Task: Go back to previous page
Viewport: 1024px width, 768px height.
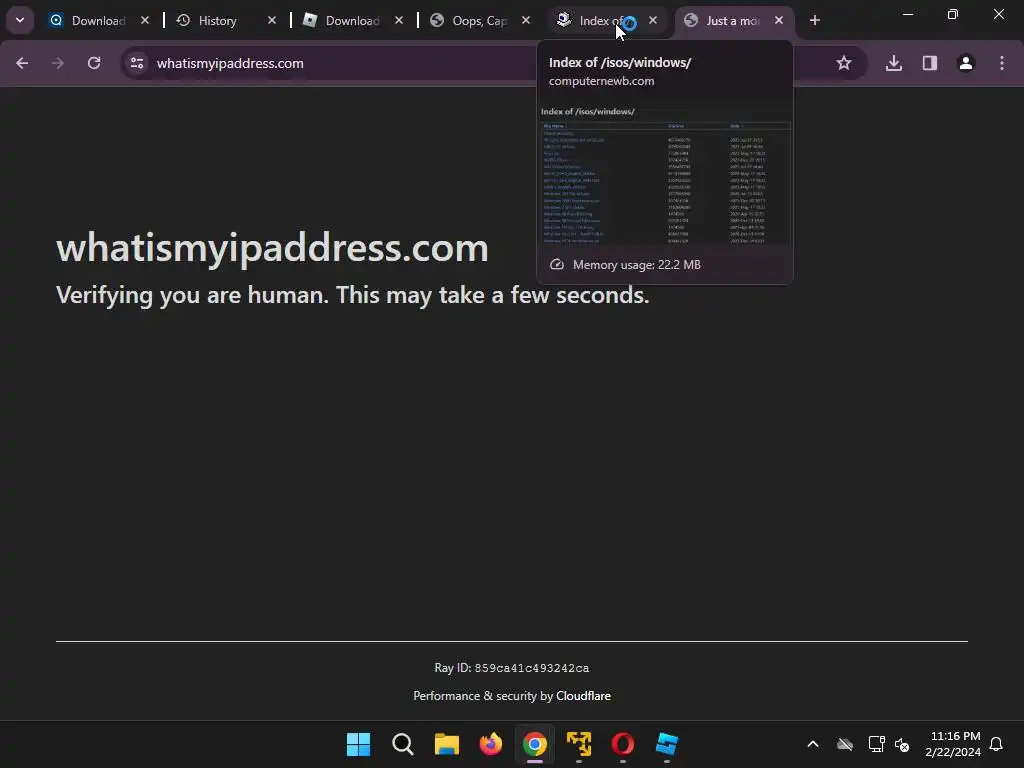Action: [22, 63]
